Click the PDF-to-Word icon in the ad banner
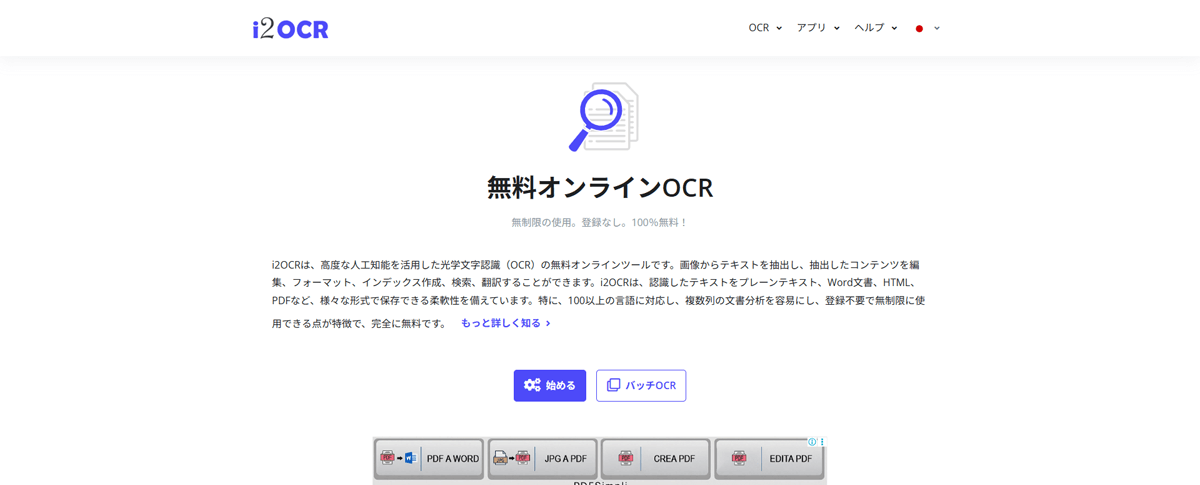This screenshot has width=1200, height=485. [396, 459]
